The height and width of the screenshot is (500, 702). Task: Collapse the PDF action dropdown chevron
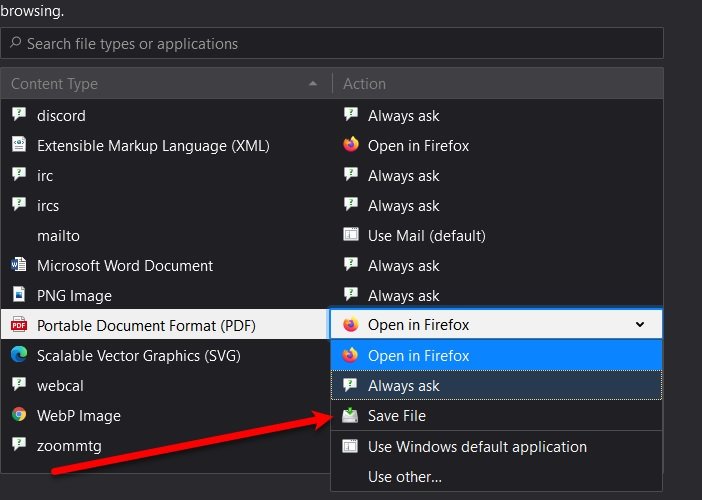pyautogui.click(x=640, y=325)
